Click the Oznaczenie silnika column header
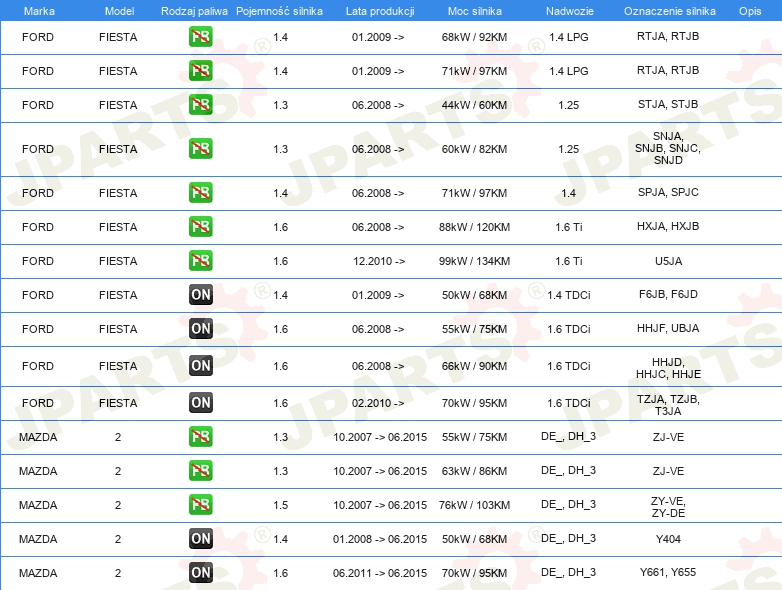This screenshot has height=590, width=782. coord(669,11)
